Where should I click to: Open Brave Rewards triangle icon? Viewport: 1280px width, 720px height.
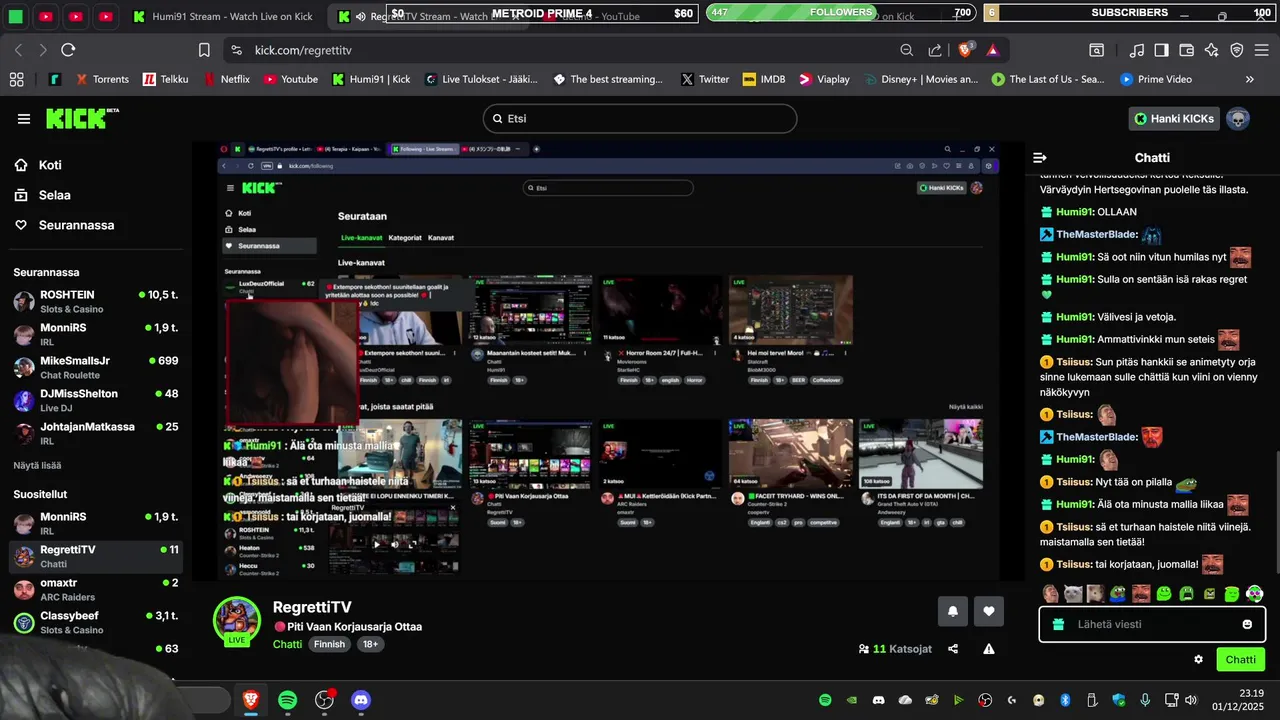(992, 50)
